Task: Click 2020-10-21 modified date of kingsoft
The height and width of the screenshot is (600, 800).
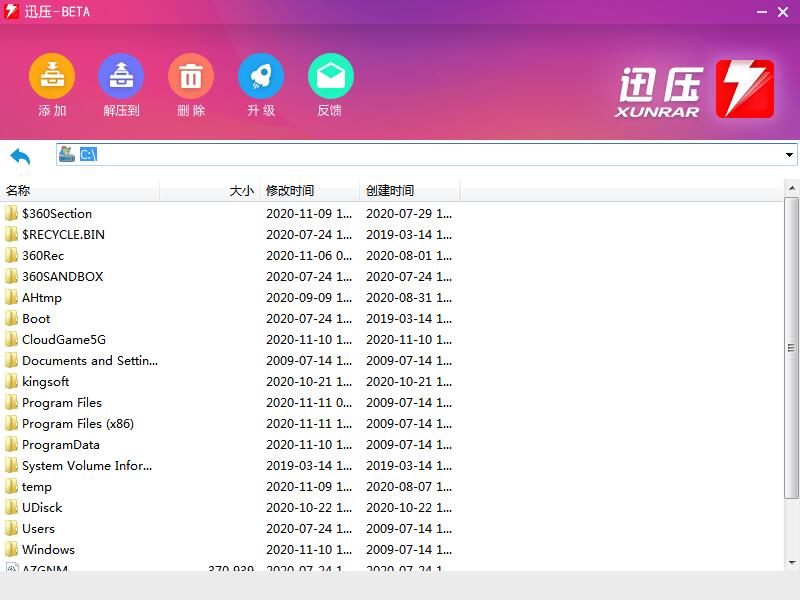Action: (x=309, y=381)
